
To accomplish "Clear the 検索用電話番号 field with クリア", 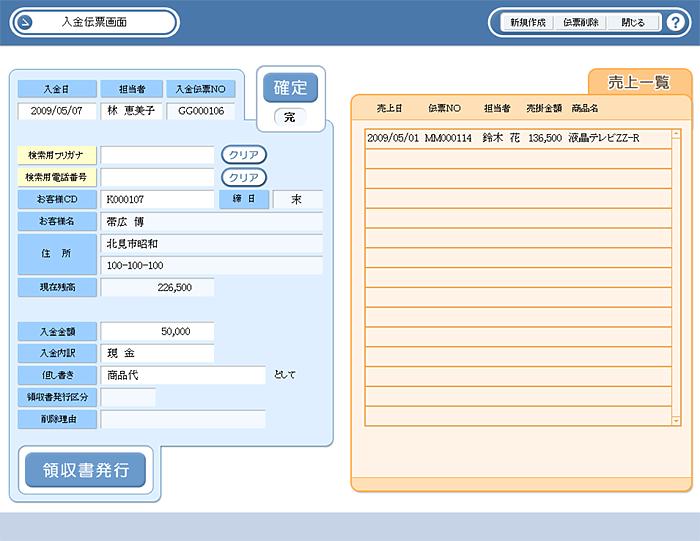I will click(x=243, y=177).
